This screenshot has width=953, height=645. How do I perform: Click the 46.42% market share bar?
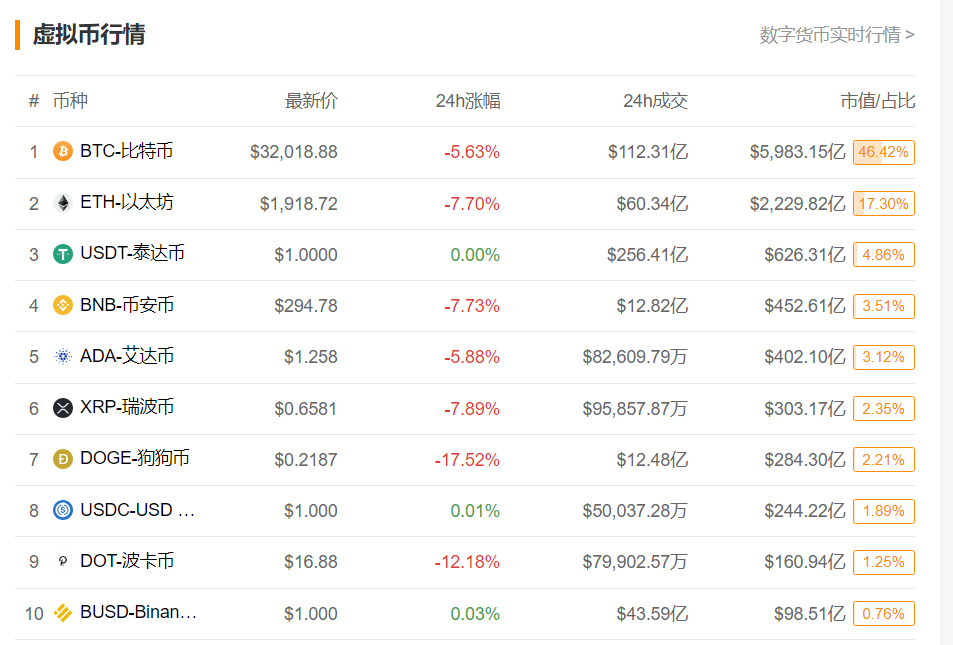tap(883, 152)
